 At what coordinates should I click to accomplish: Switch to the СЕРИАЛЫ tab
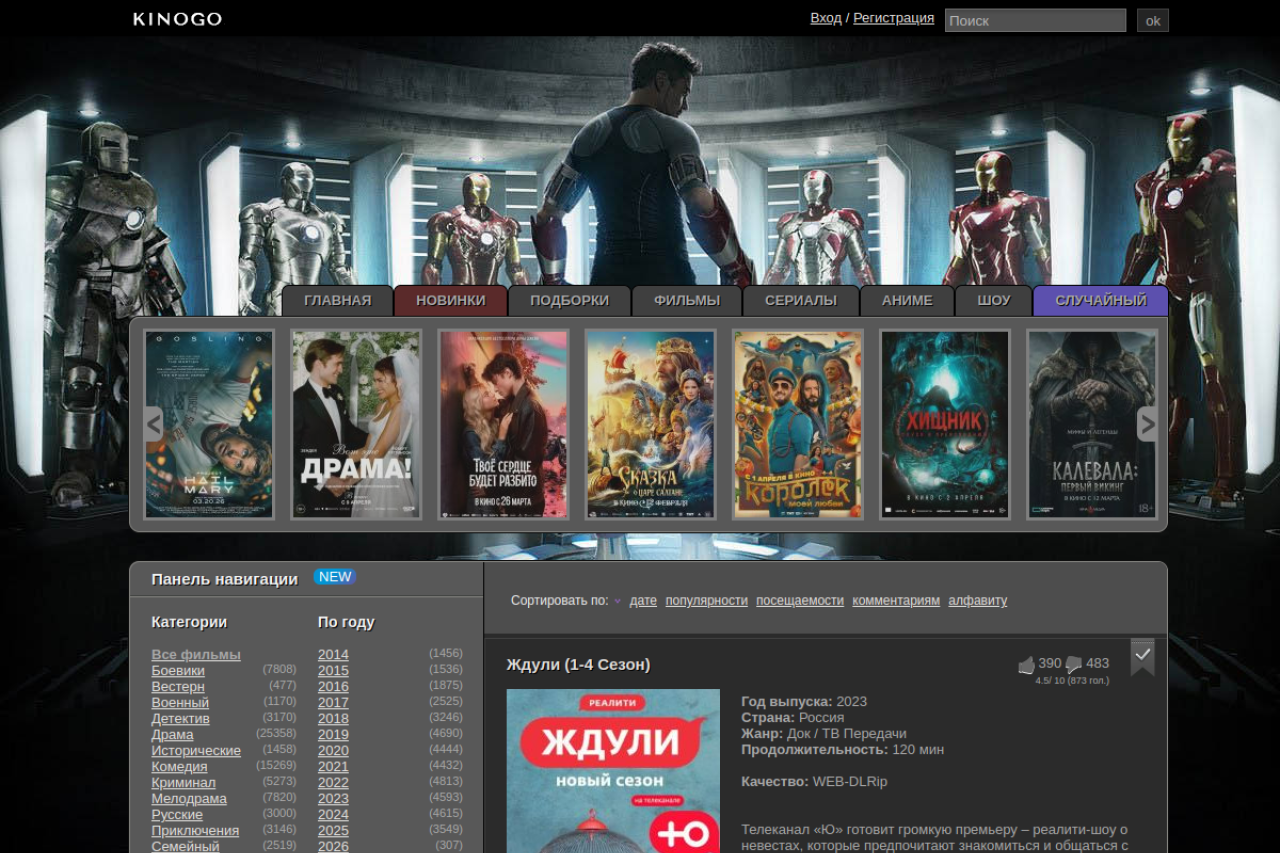click(x=800, y=300)
